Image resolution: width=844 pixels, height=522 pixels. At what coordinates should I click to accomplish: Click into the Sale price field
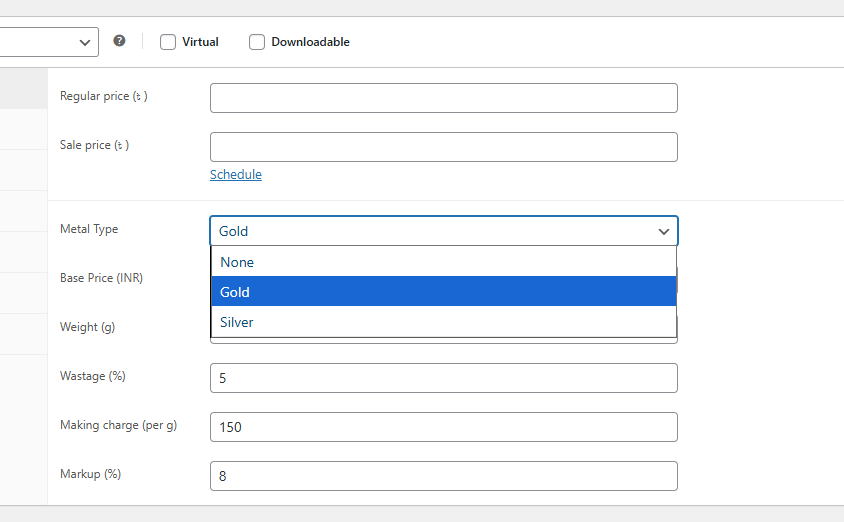(x=443, y=147)
